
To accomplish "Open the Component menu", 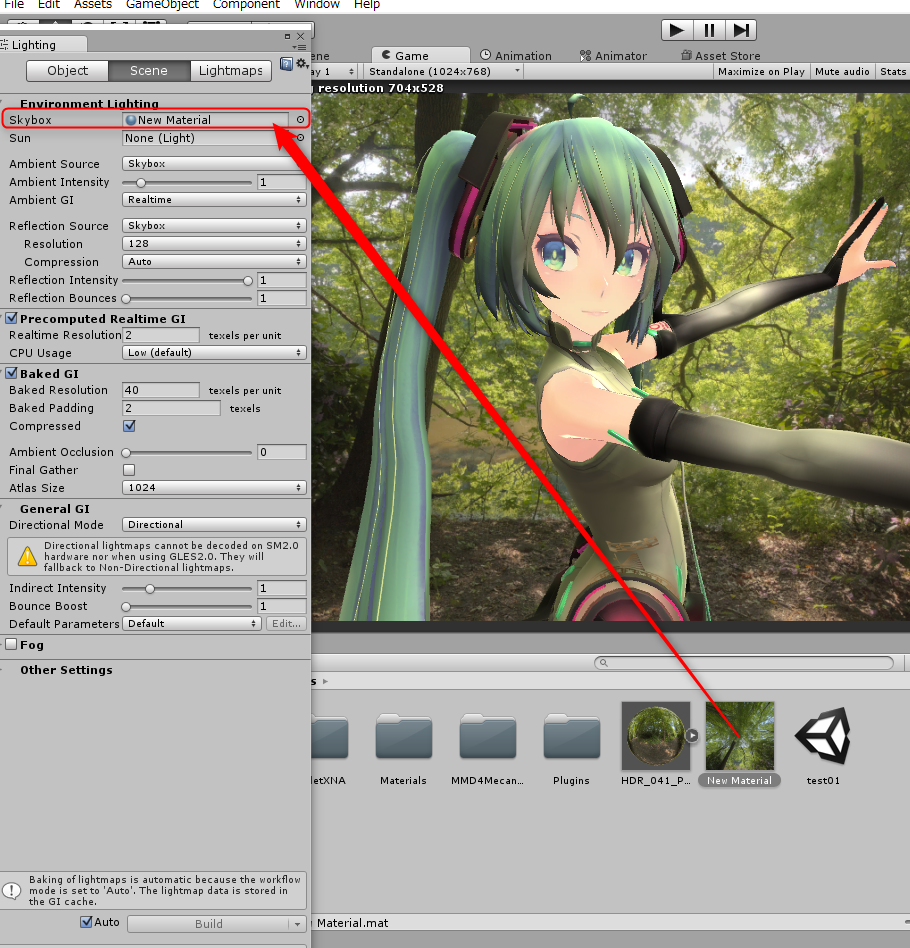I will (246, 5).
